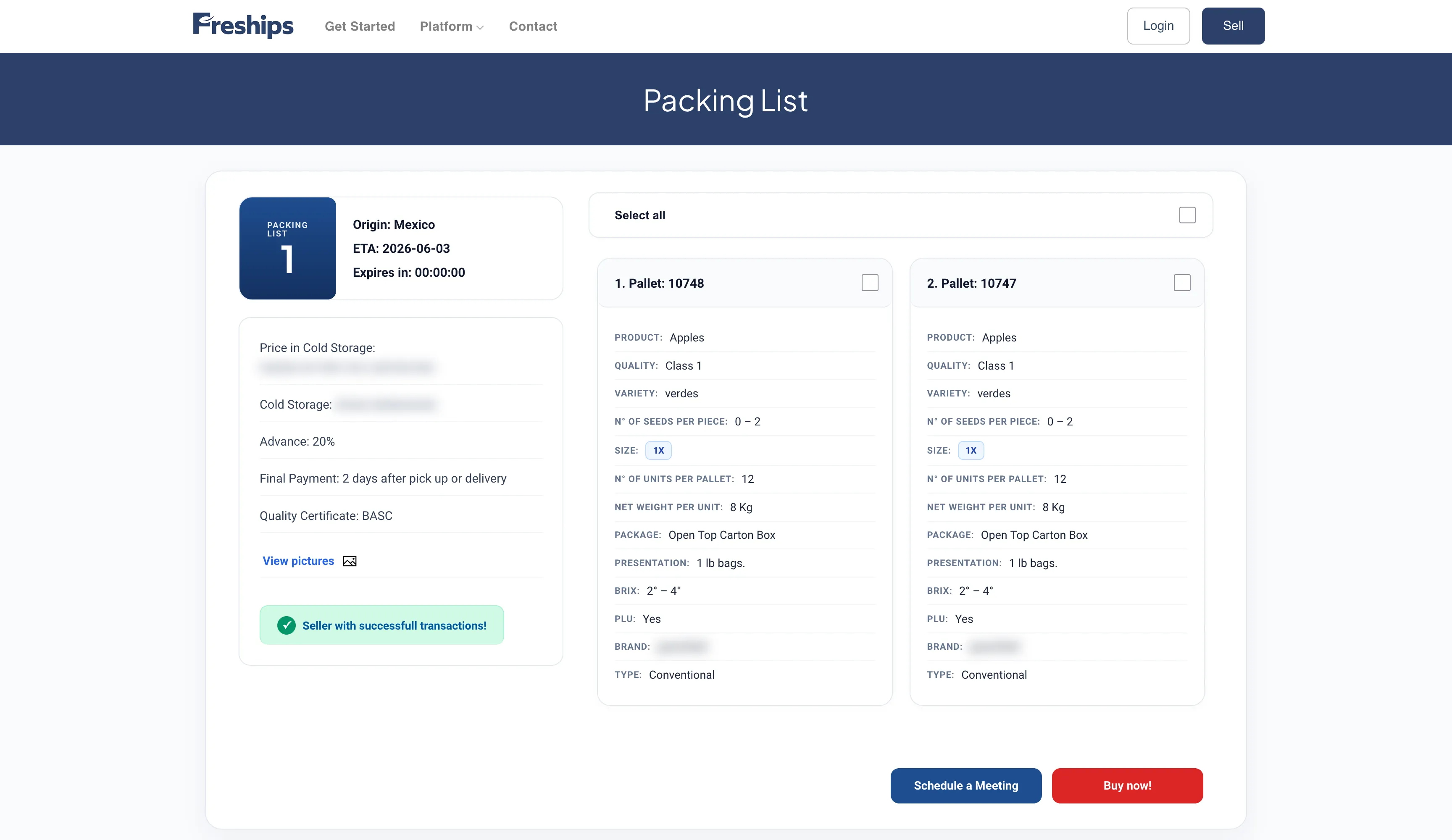Check the box for Pallet 10748
Screen dimensions: 1452x840
pyautogui.click(x=870, y=283)
